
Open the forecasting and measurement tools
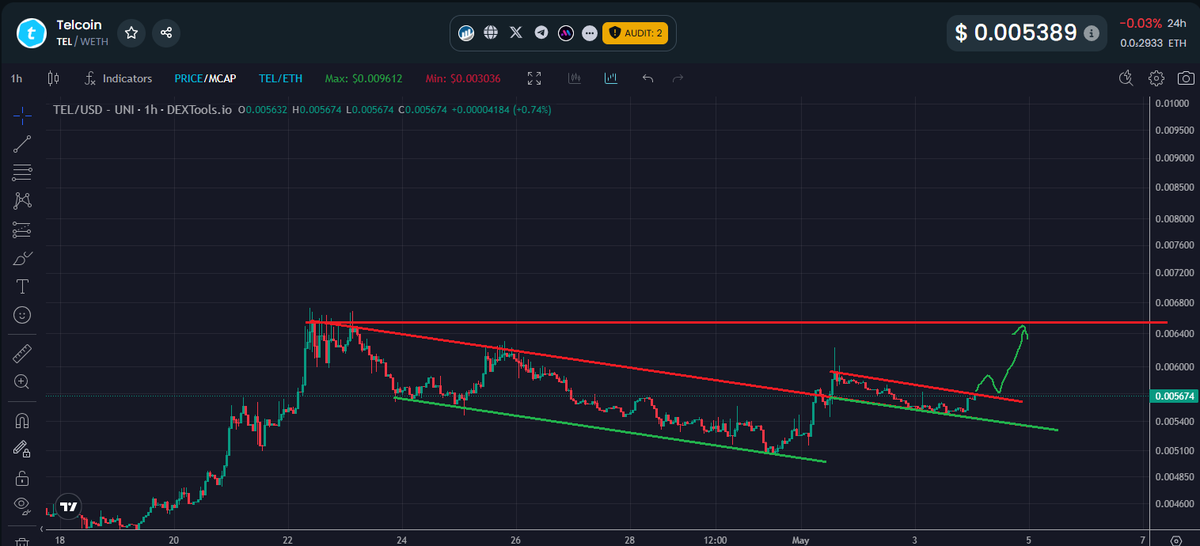click(x=22, y=229)
